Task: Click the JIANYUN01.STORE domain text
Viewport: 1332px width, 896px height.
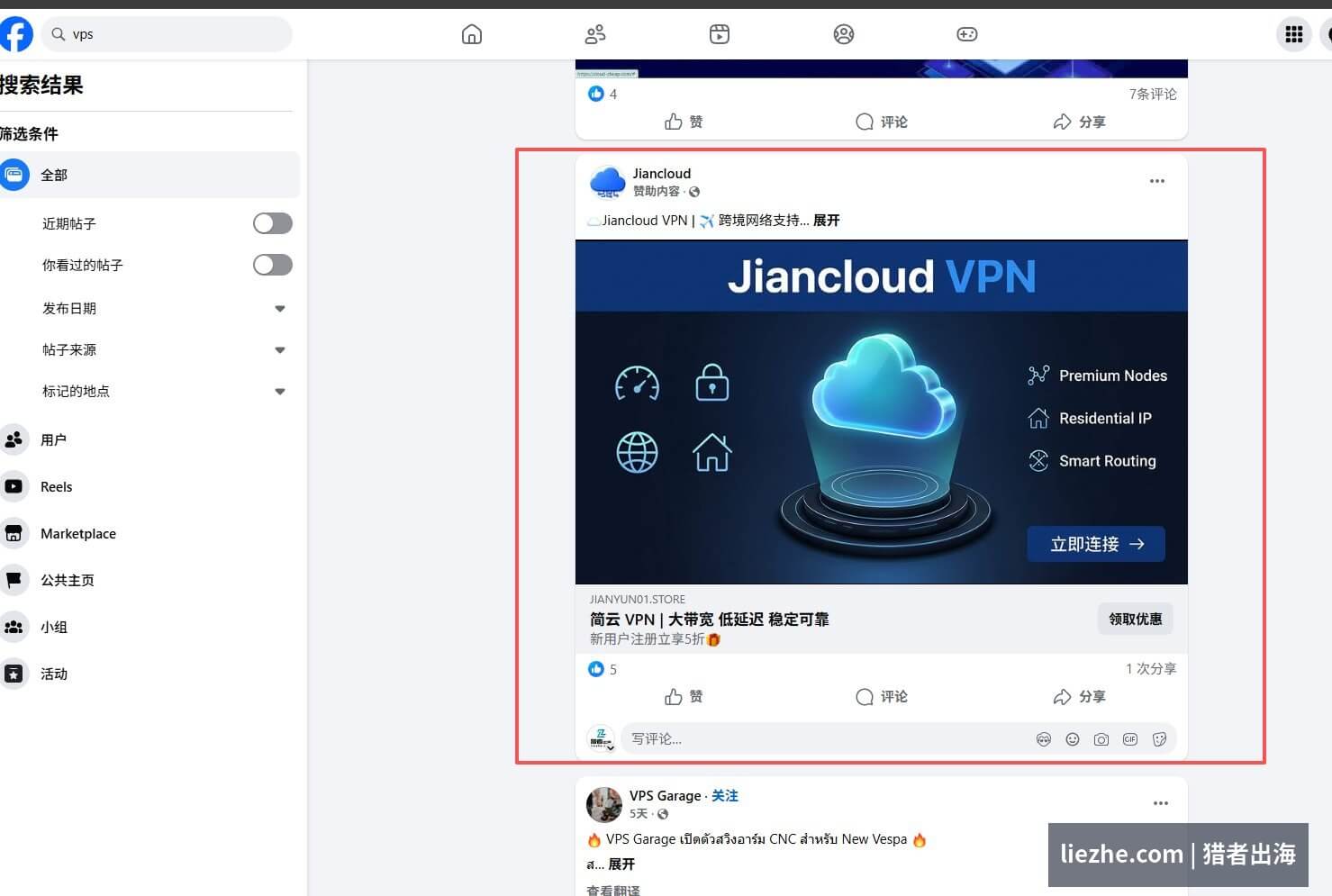Action: pos(638,599)
